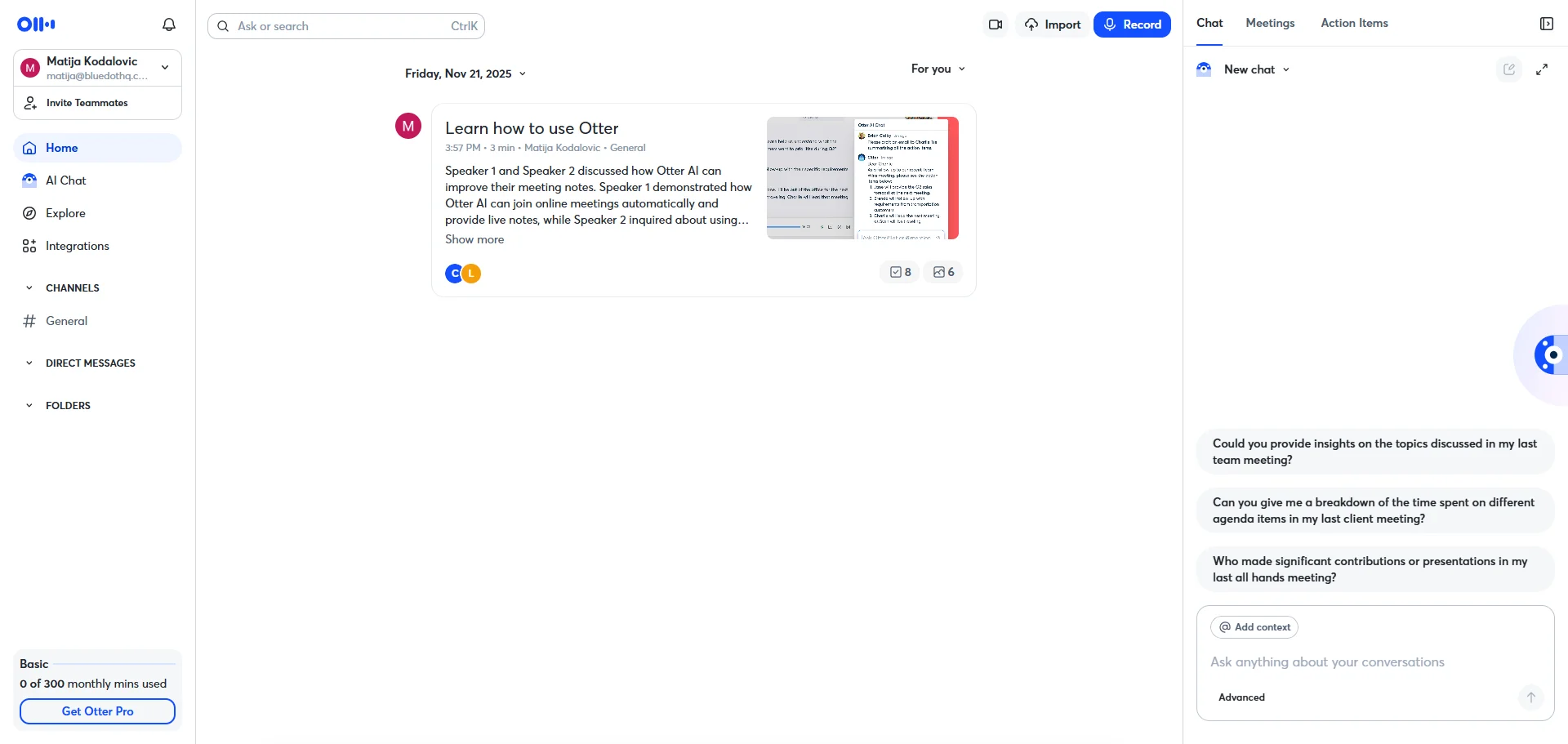
Task: Click the Otter logo icon
Action: 36,25
